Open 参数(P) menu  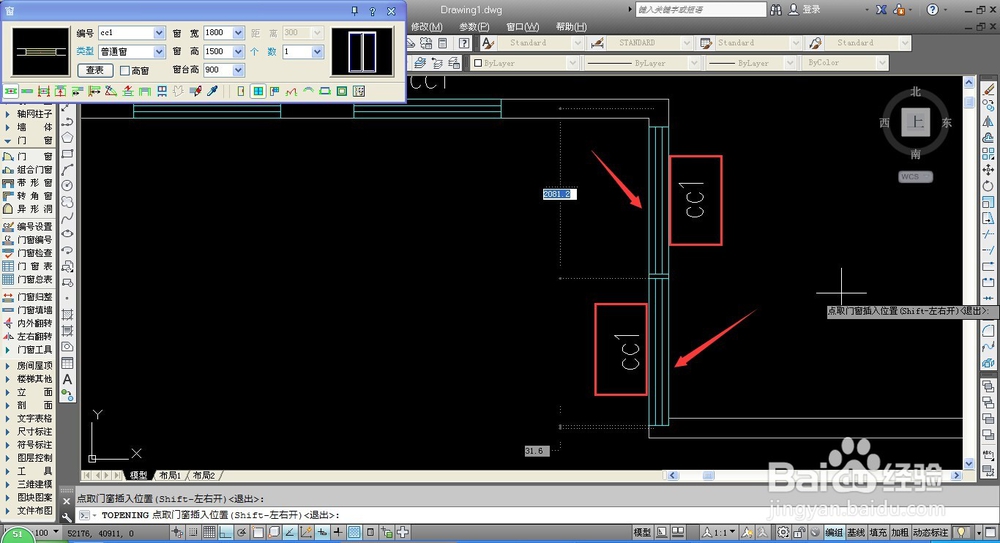[474, 27]
